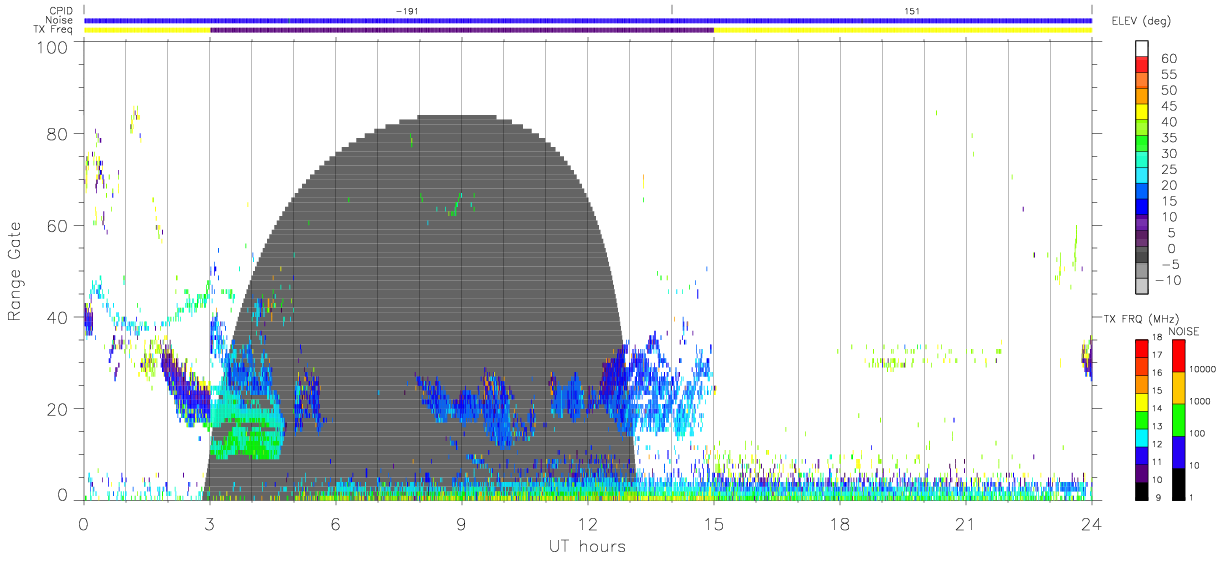
Task: Click the CPID value '151'
Action: point(911,11)
